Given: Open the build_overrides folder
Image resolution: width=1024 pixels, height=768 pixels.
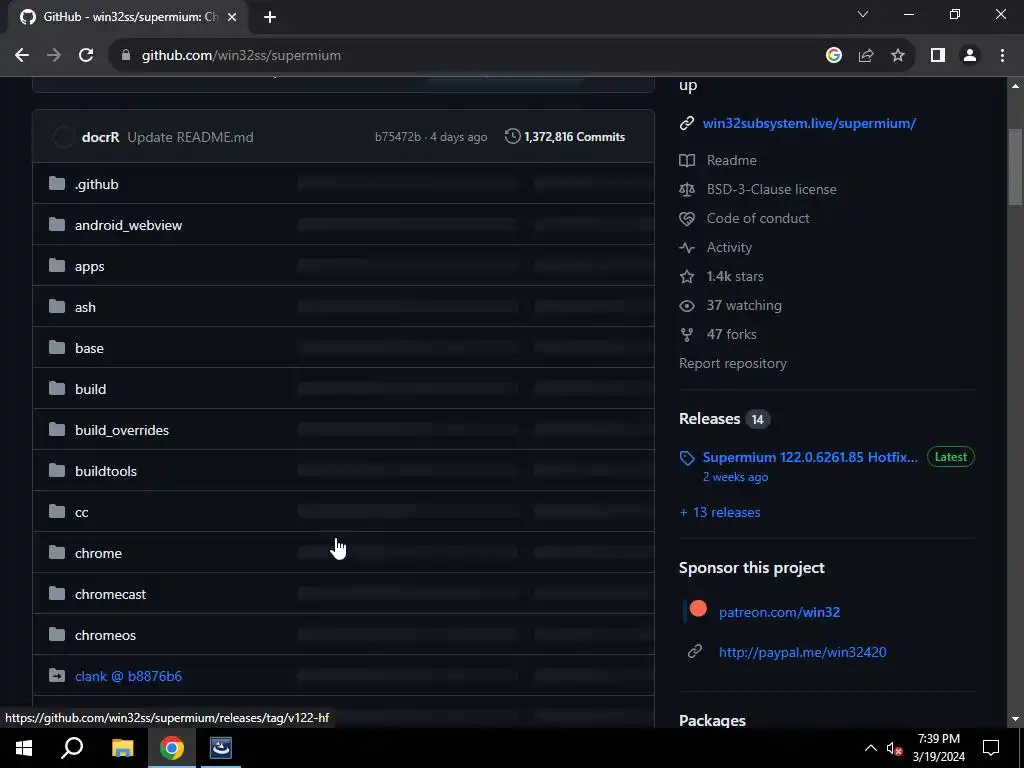Looking at the screenshot, I should coord(121,430).
